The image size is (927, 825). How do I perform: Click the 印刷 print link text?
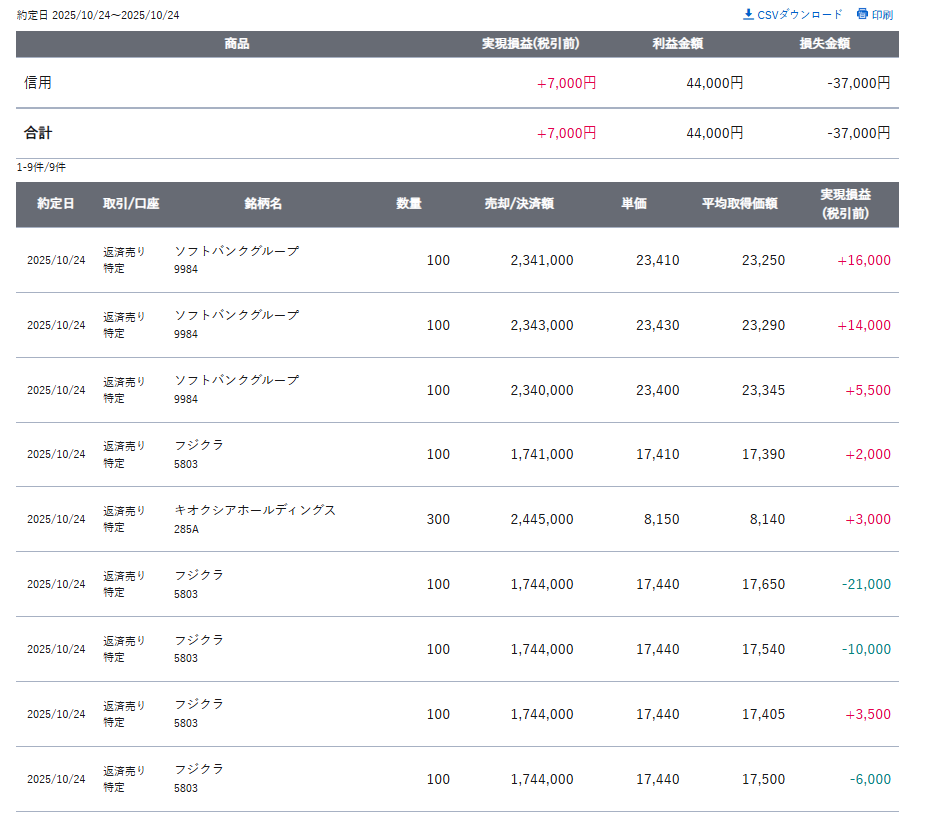(882, 15)
